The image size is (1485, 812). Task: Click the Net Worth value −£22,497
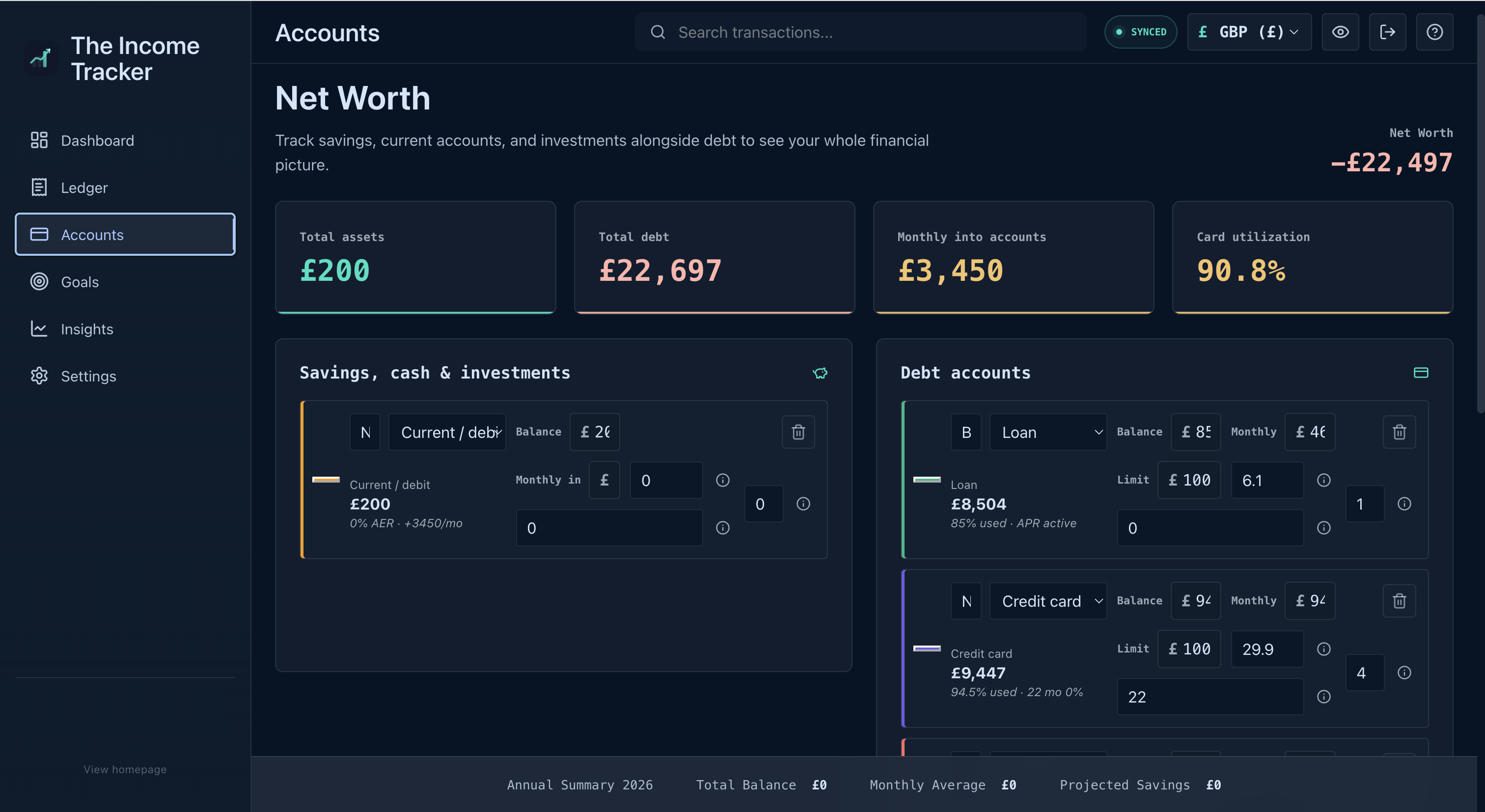point(1391,162)
